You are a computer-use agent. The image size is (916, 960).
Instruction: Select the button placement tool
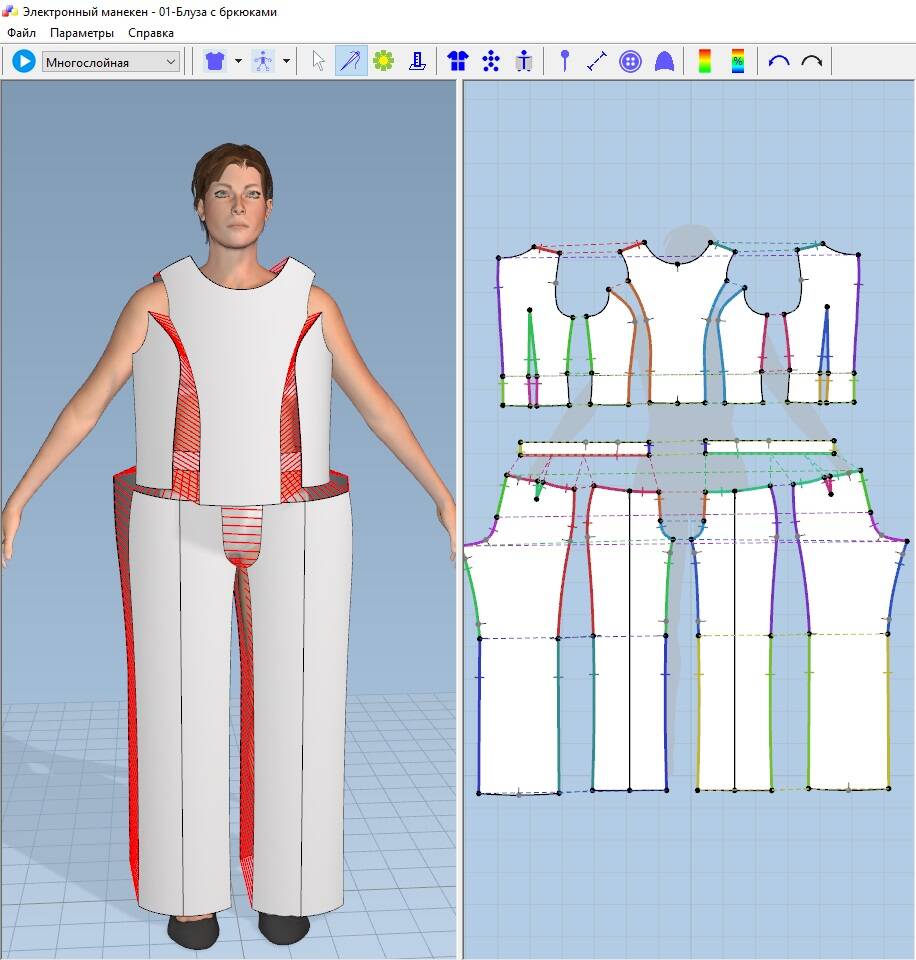[630, 62]
